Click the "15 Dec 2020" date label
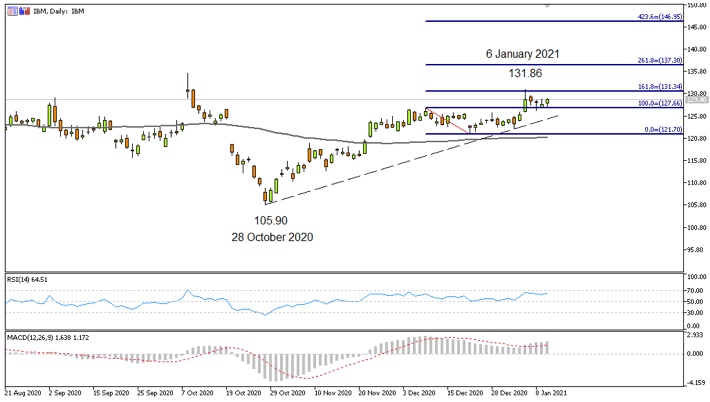Screen dimensions: 710x402 click(x=465, y=393)
